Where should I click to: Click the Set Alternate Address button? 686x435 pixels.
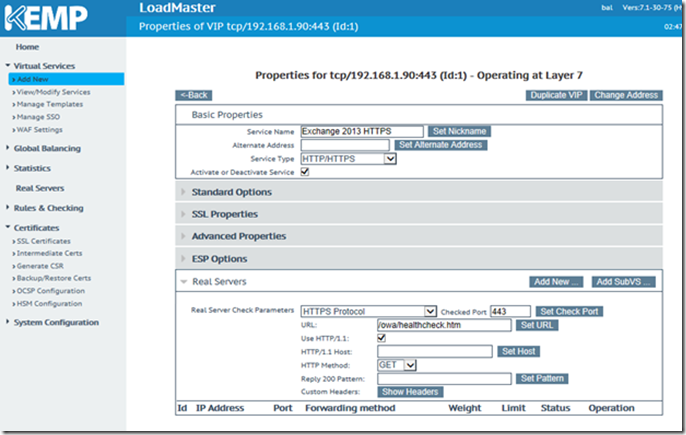pyautogui.click(x=441, y=145)
